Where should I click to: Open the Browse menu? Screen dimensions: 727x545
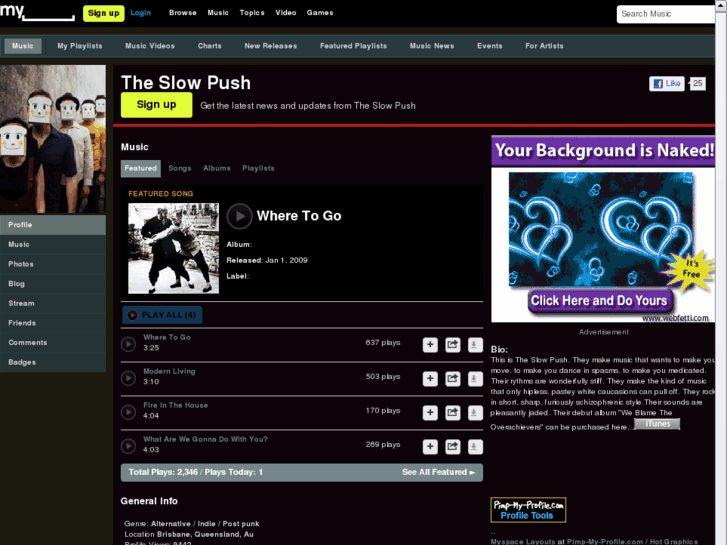coord(183,13)
